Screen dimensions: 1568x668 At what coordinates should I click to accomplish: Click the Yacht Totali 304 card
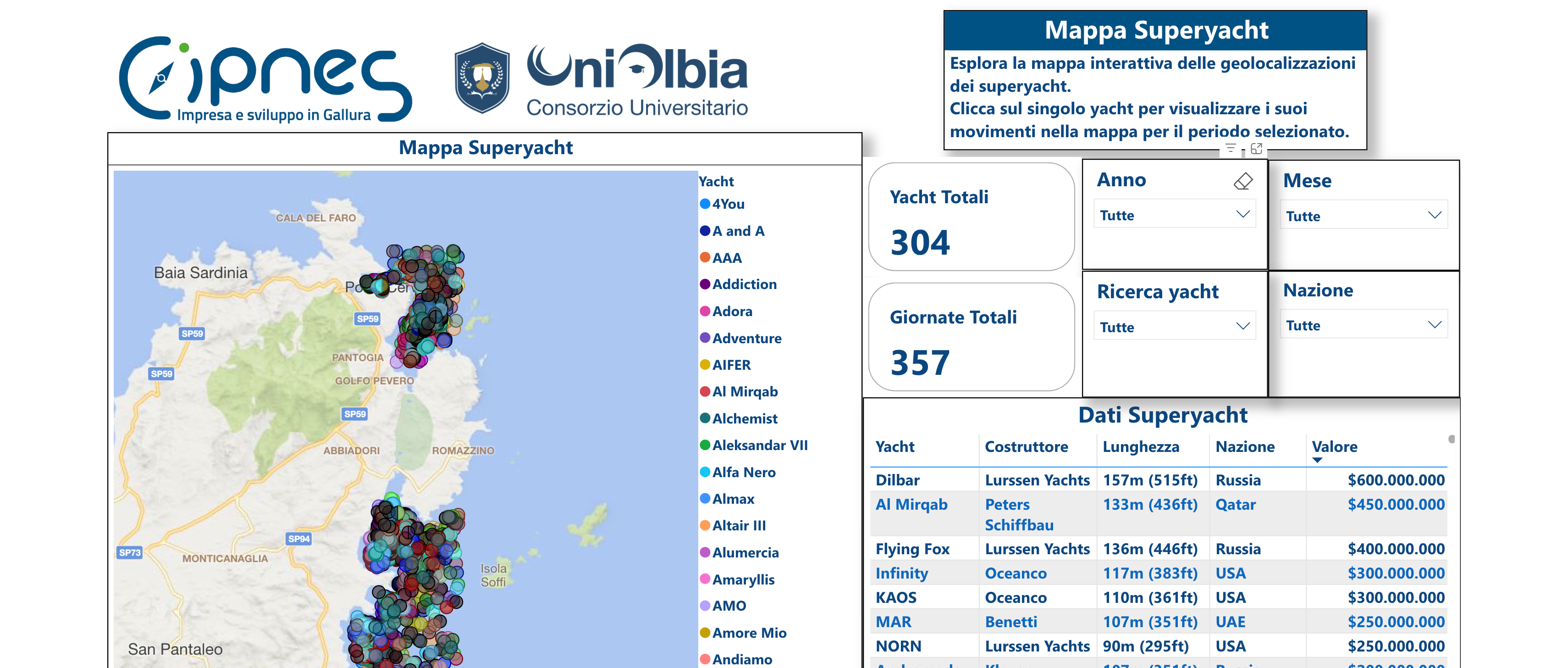click(x=972, y=217)
